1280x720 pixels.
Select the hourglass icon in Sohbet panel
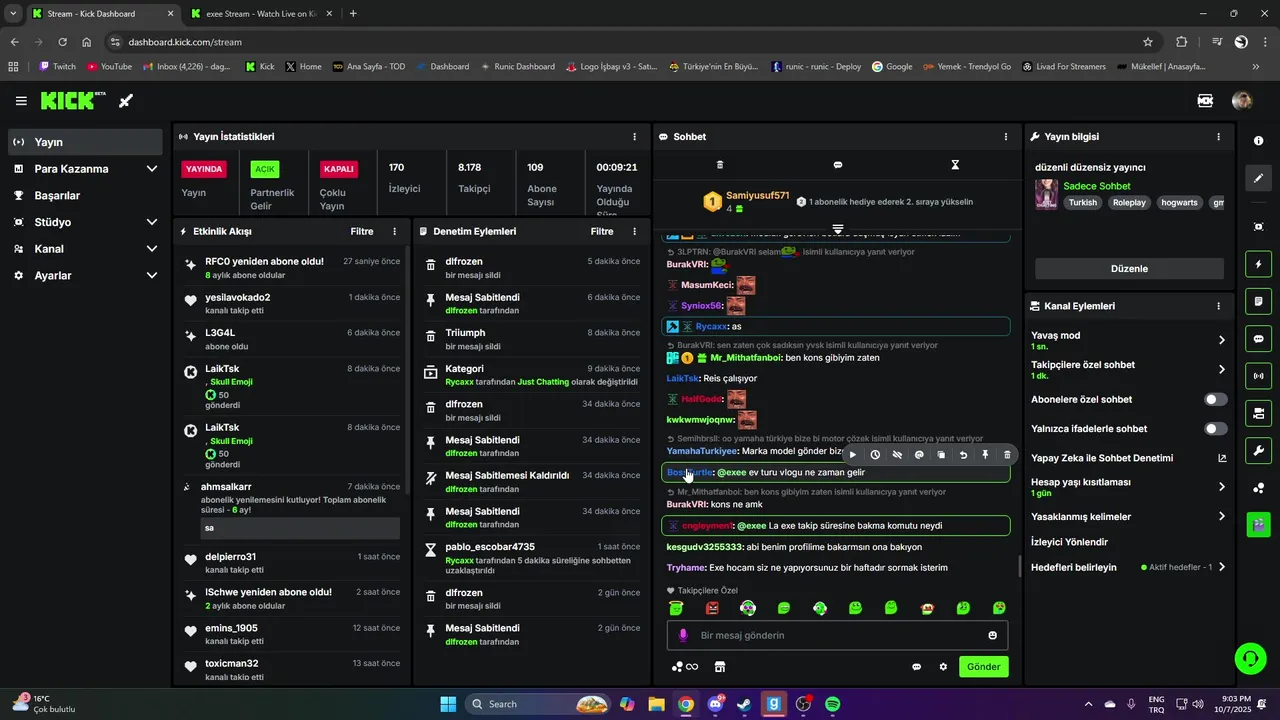click(x=955, y=165)
